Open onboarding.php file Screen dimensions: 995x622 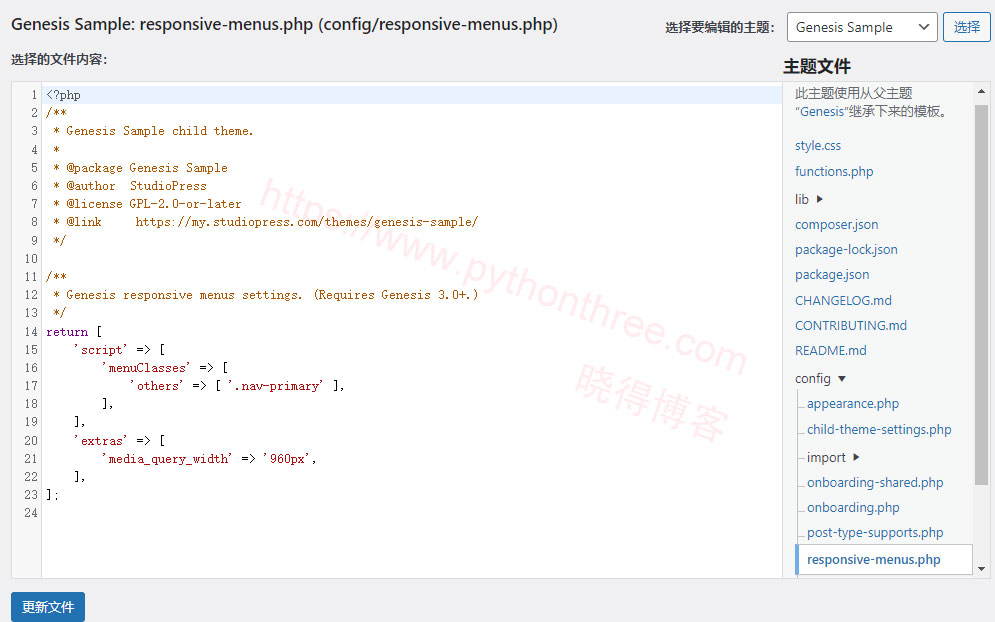[853, 508]
